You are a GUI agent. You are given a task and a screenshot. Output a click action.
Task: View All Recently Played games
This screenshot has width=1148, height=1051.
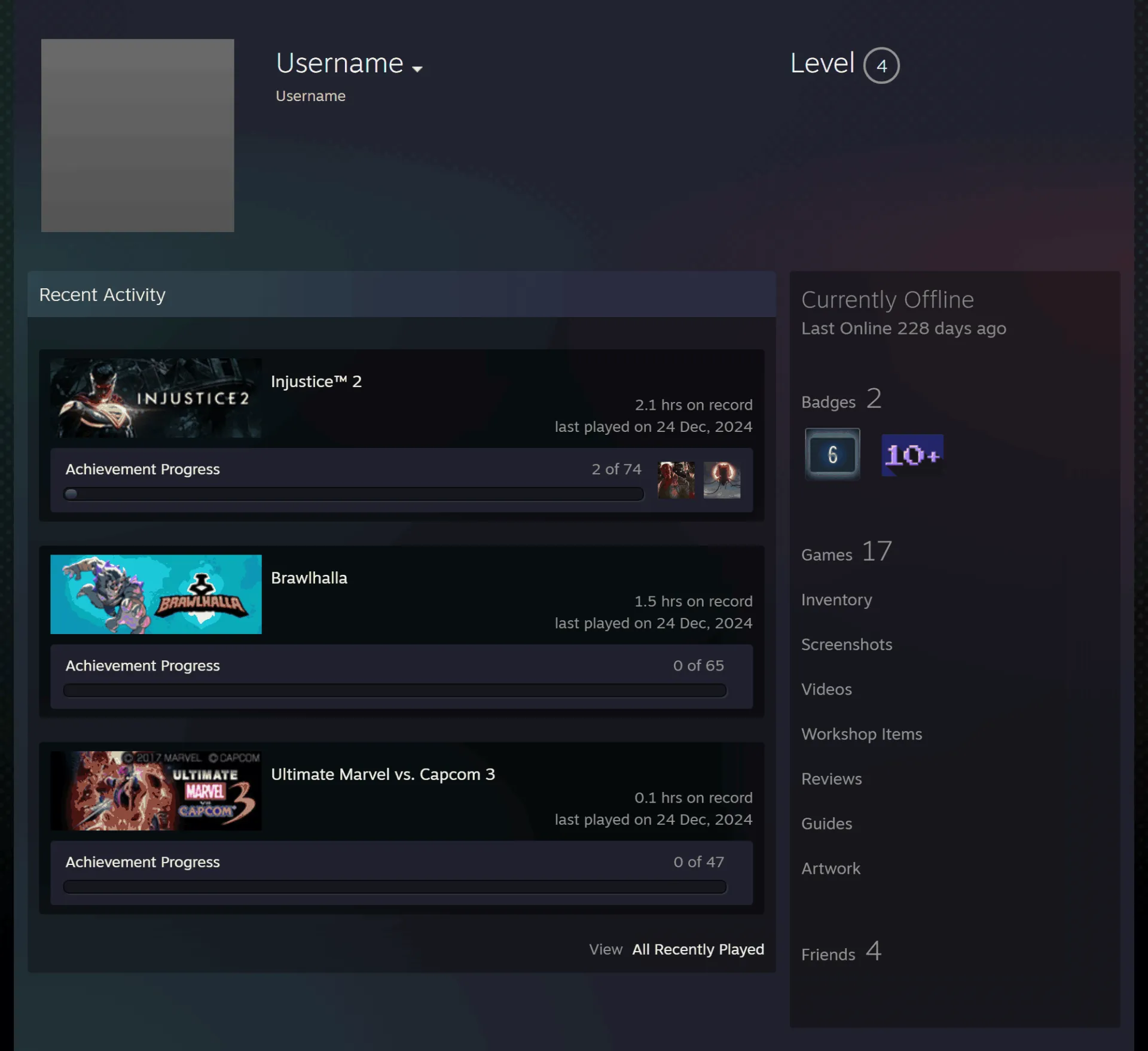coord(698,949)
